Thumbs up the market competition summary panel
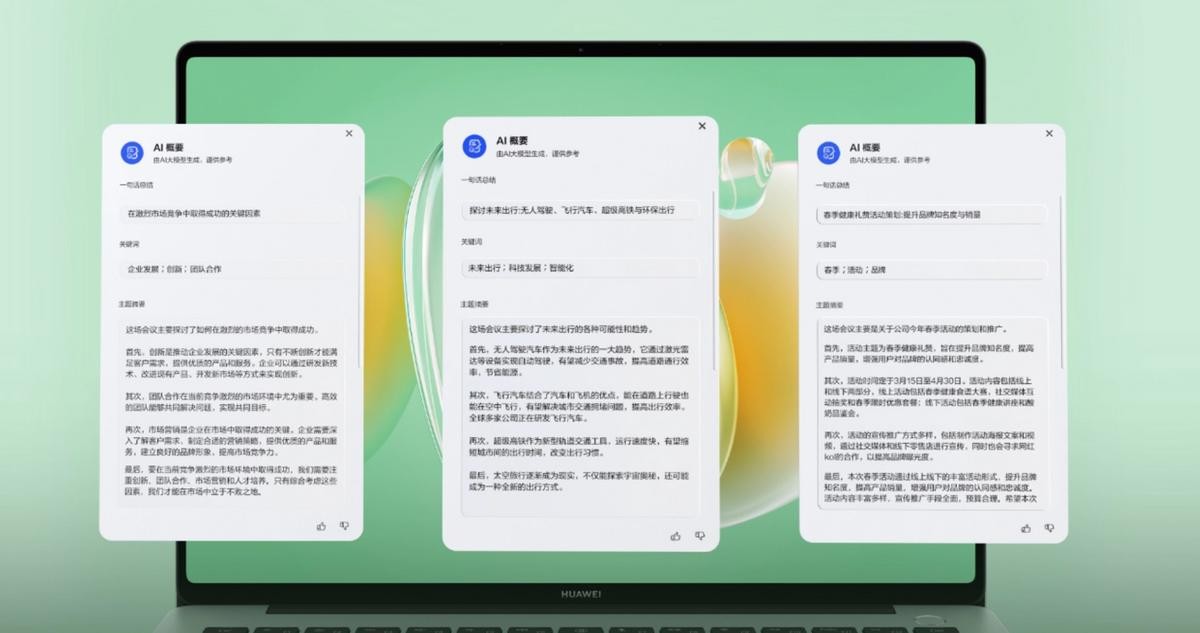Image resolution: width=1200 pixels, height=633 pixels. click(321, 526)
